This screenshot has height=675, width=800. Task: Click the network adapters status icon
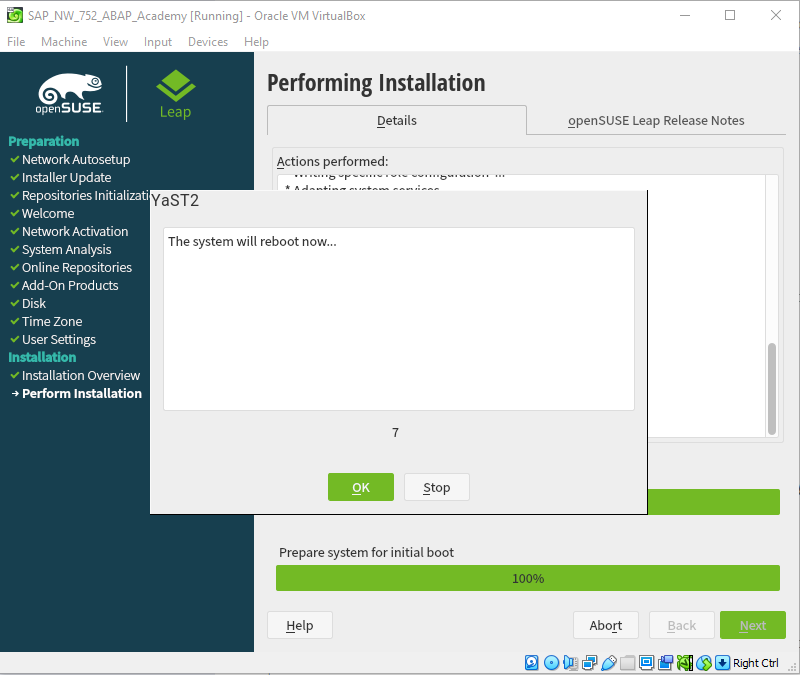click(x=589, y=663)
